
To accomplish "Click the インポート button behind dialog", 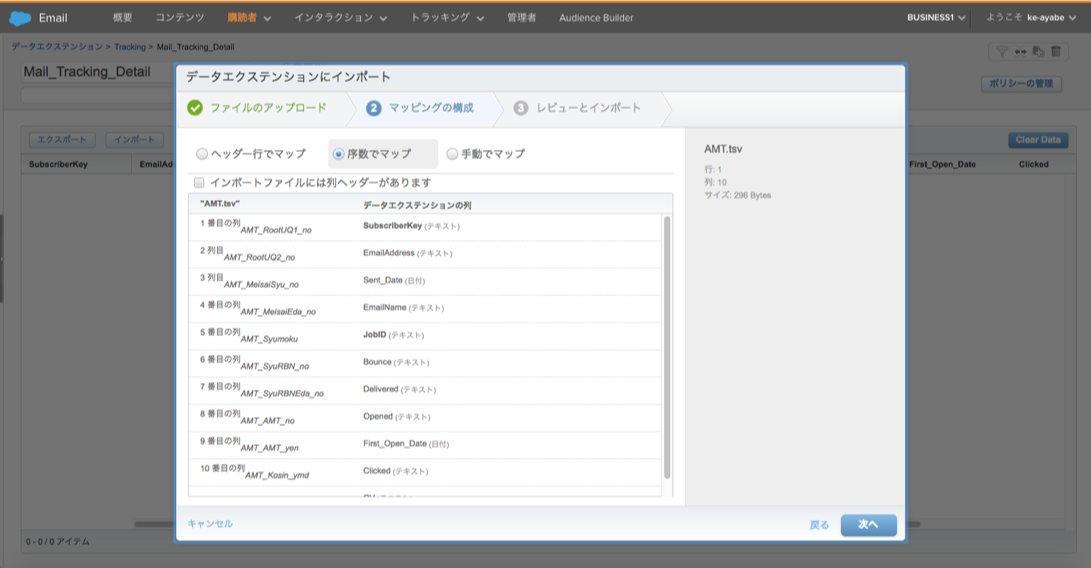I will (134, 140).
